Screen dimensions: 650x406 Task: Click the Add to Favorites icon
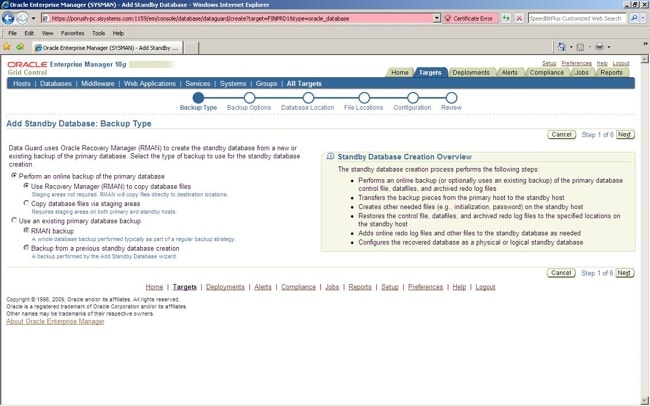[20, 47]
